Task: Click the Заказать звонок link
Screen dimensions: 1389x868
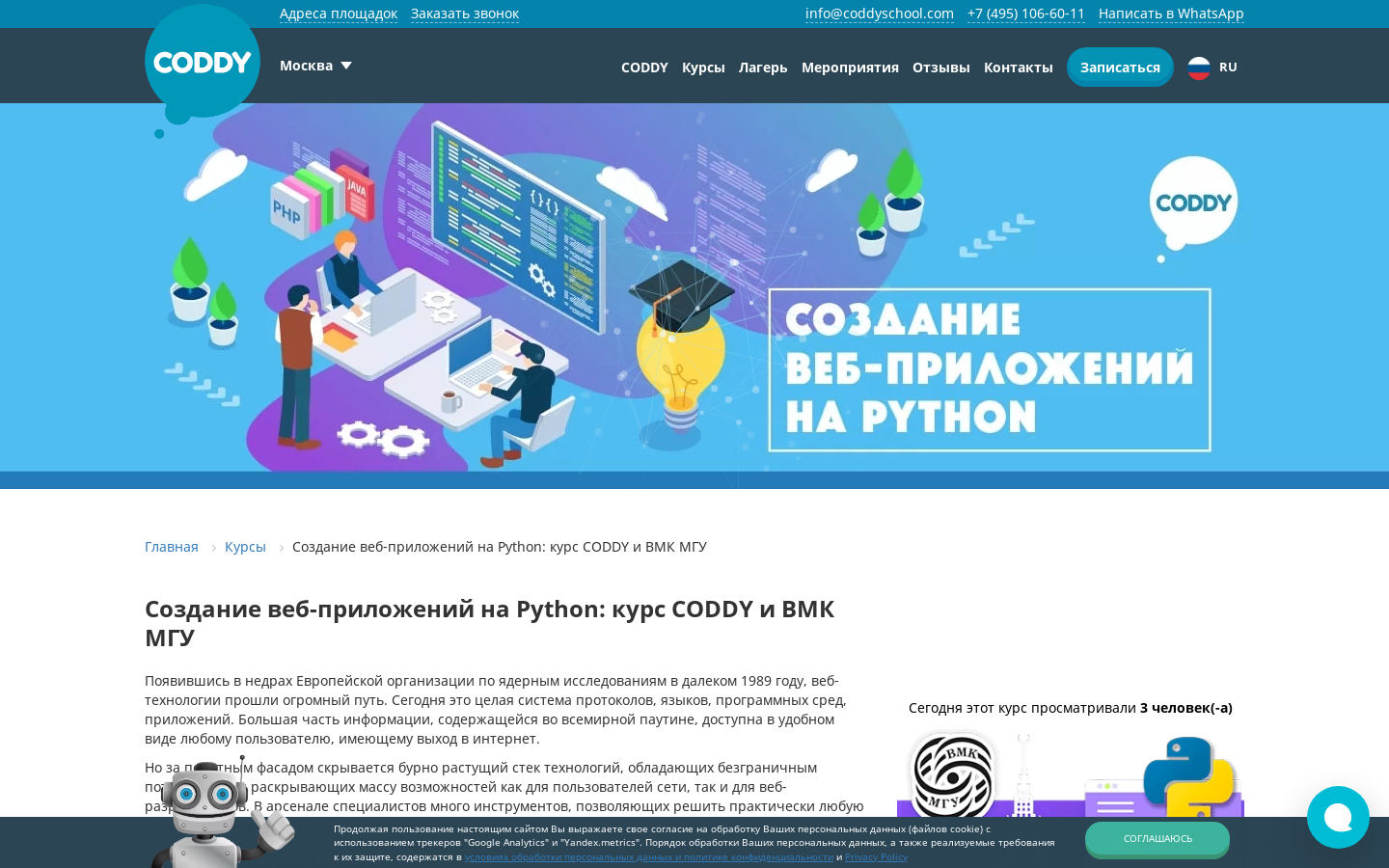Action: [x=465, y=14]
